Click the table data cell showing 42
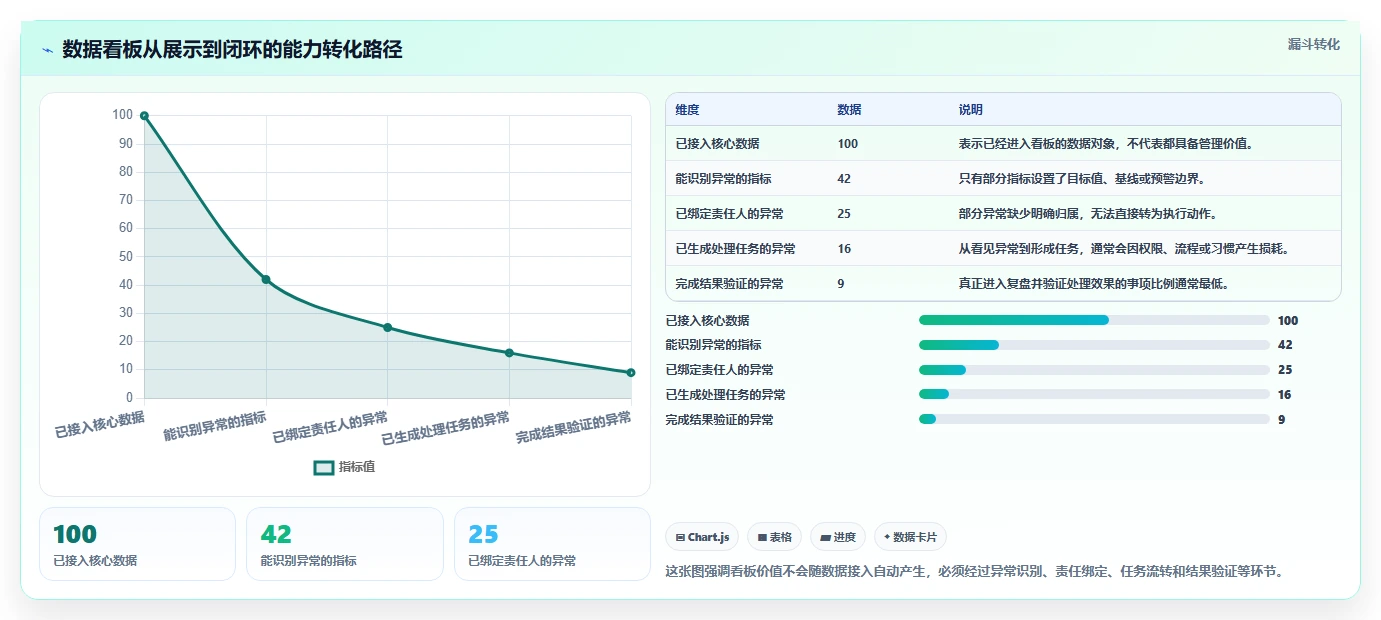The image size is (1381, 620). coord(844,179)
